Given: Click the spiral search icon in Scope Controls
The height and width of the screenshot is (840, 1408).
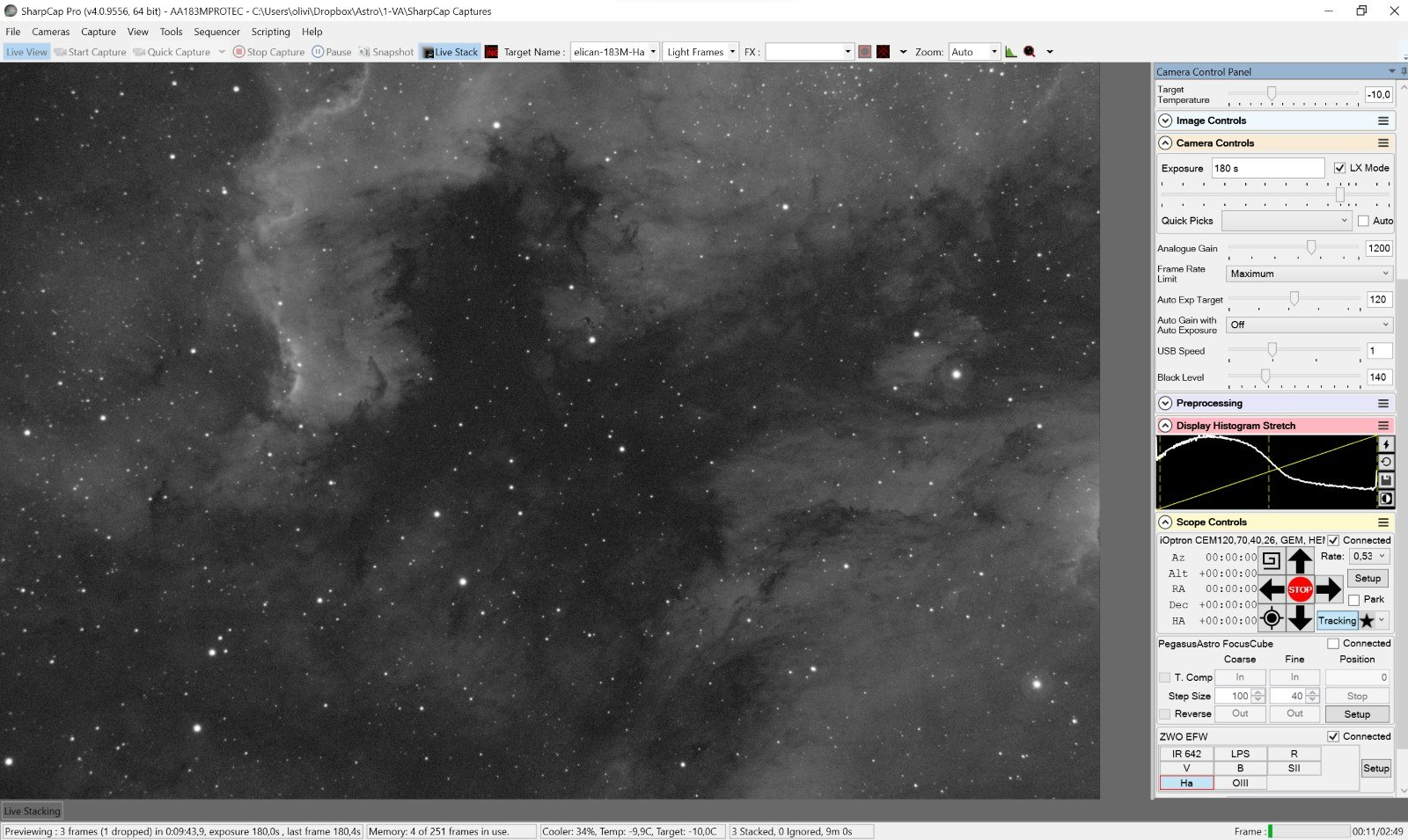Looking at the screenshot, I should (1271, 560).
